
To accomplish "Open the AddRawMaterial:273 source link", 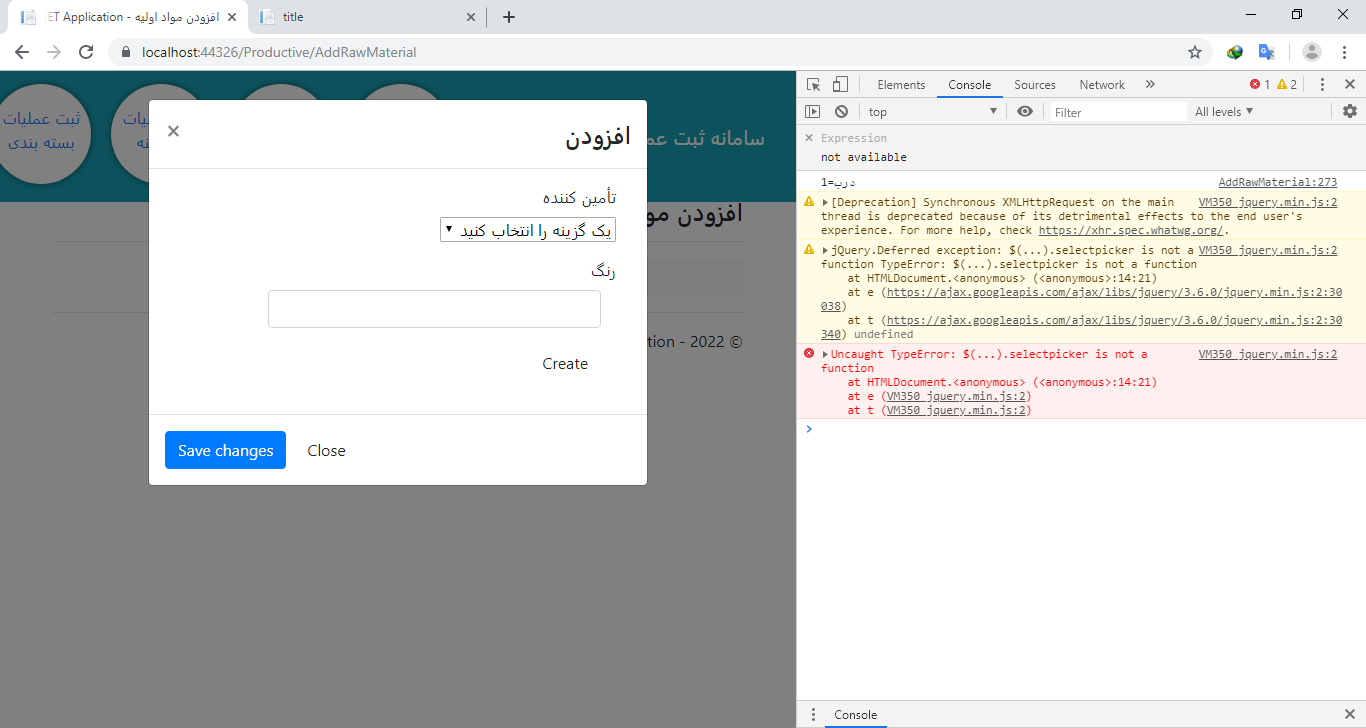I will click(x=1277, y=182).
